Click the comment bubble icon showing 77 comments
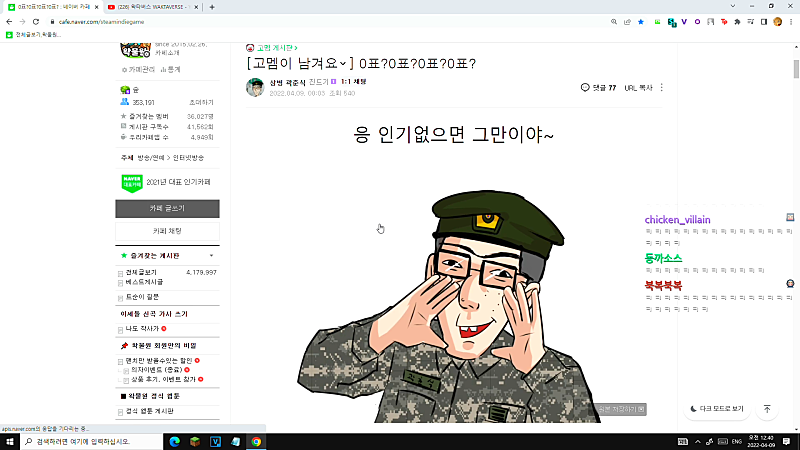The image size is (800, 450). pos(585,88)
